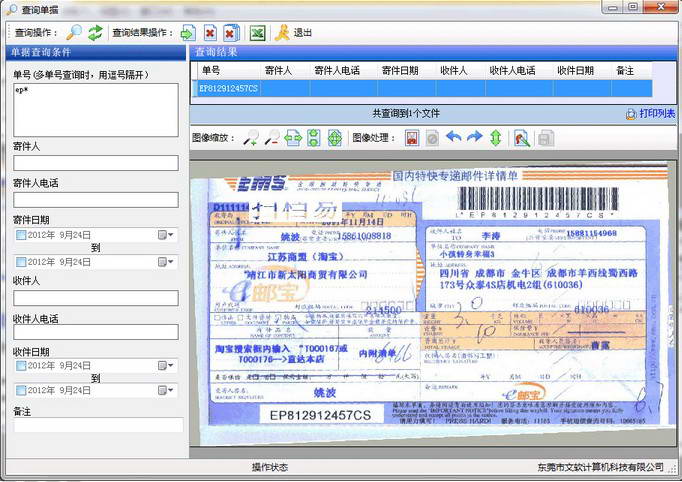Image resolution: width=682 pixels, height=482 pixels.
Task: Click the 东莞市文软计算机科技有限公司 status text
Action: coord(600,467)
